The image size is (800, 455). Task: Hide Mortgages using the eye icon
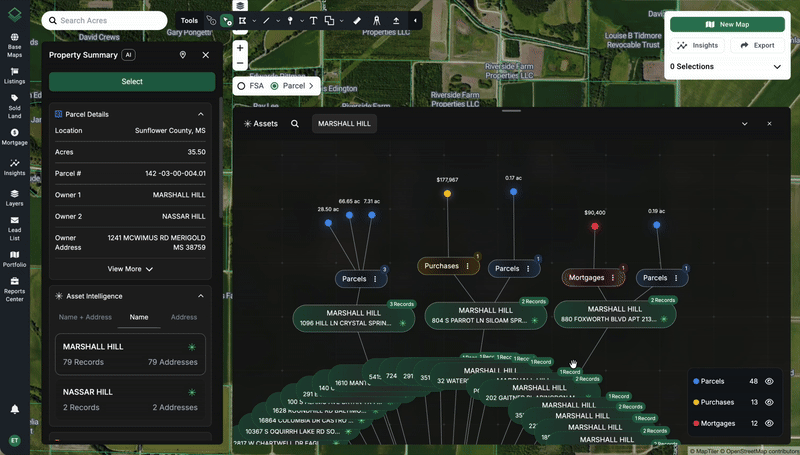[x=770, y=423]
